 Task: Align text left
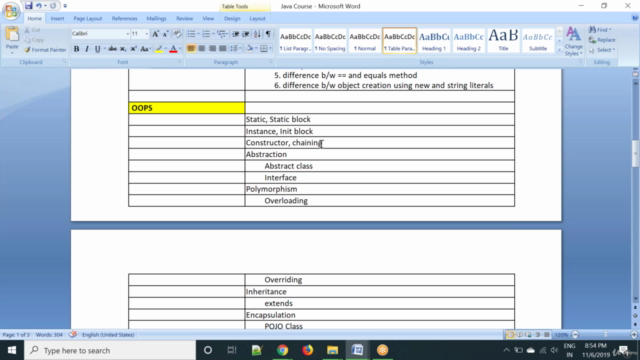pyautogui.click(x=191, y=49)
